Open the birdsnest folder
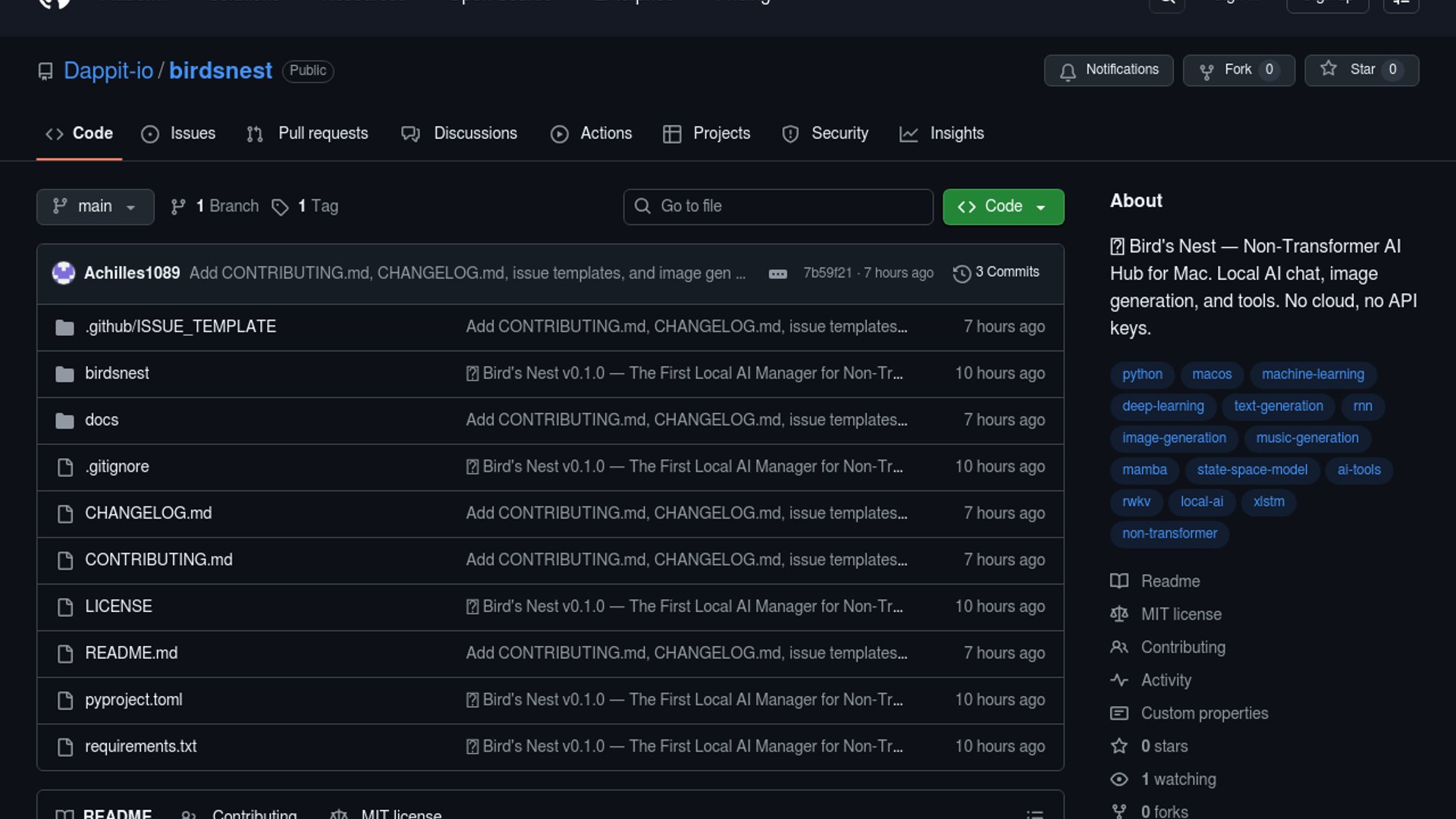Screen dimensions: 1456x819 click(x=117, y=373)
